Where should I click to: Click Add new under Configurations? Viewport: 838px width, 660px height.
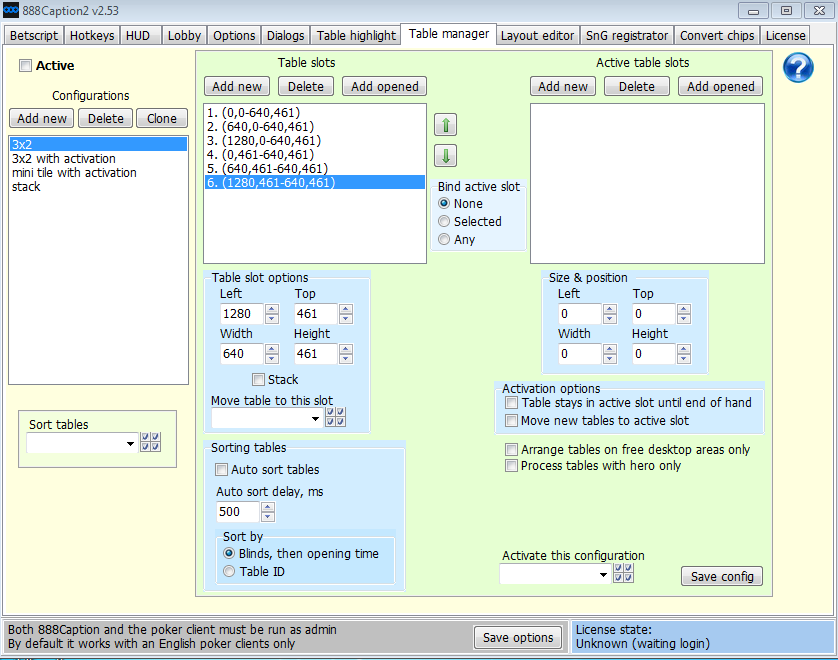42,118
